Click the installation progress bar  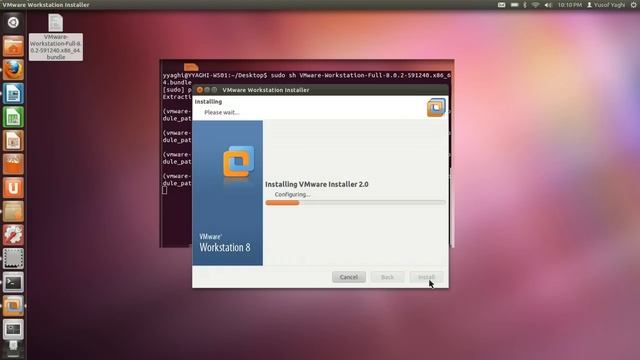[x=355, y=202]
